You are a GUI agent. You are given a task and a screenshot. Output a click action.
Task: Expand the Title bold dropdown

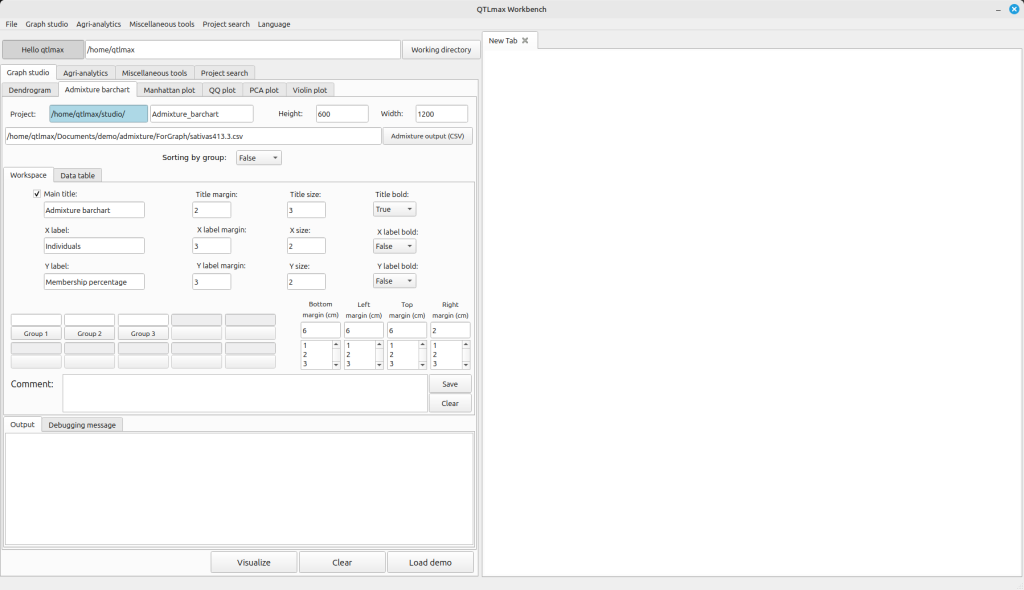pos(394,210)
